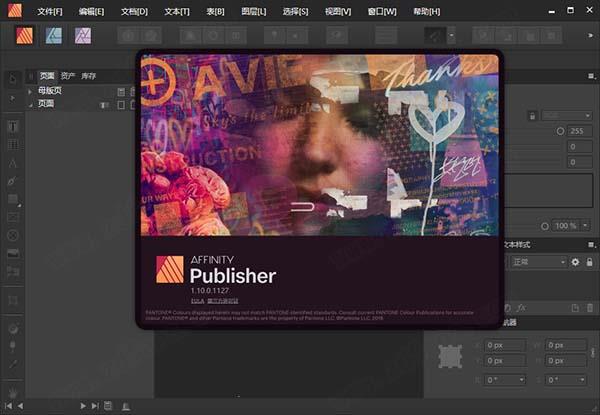The height and width of the screenshot is (415, 600).
Task: Click the trash icon in right panel
Action: [590, 308]
